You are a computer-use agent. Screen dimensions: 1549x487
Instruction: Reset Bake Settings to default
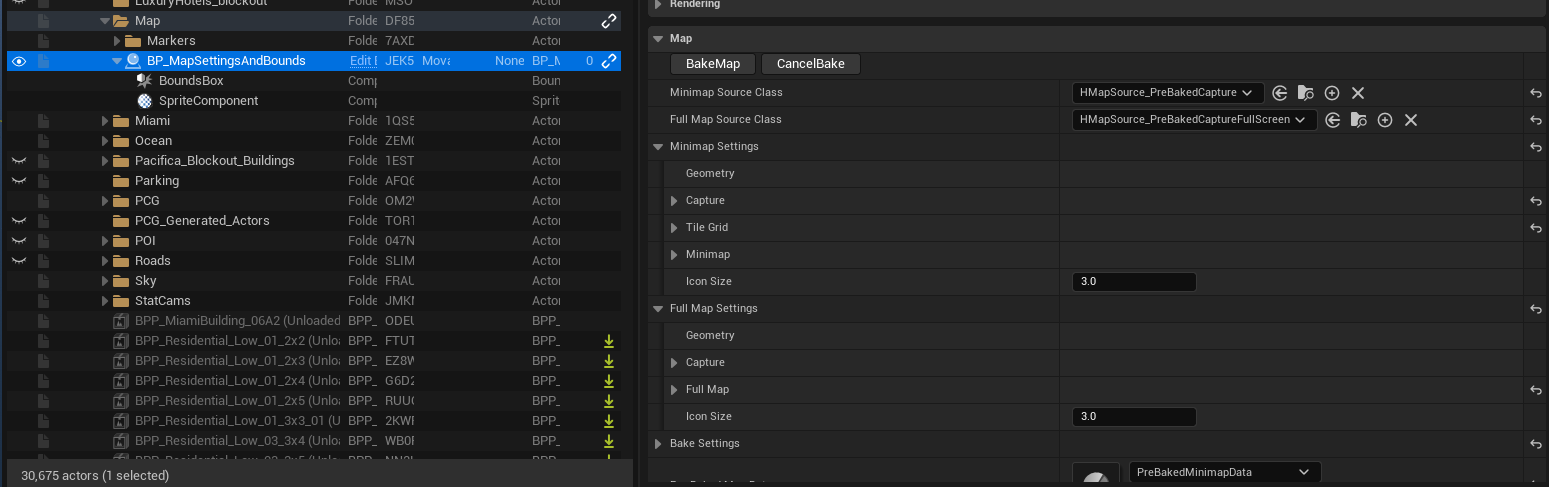coord(1536,444)
